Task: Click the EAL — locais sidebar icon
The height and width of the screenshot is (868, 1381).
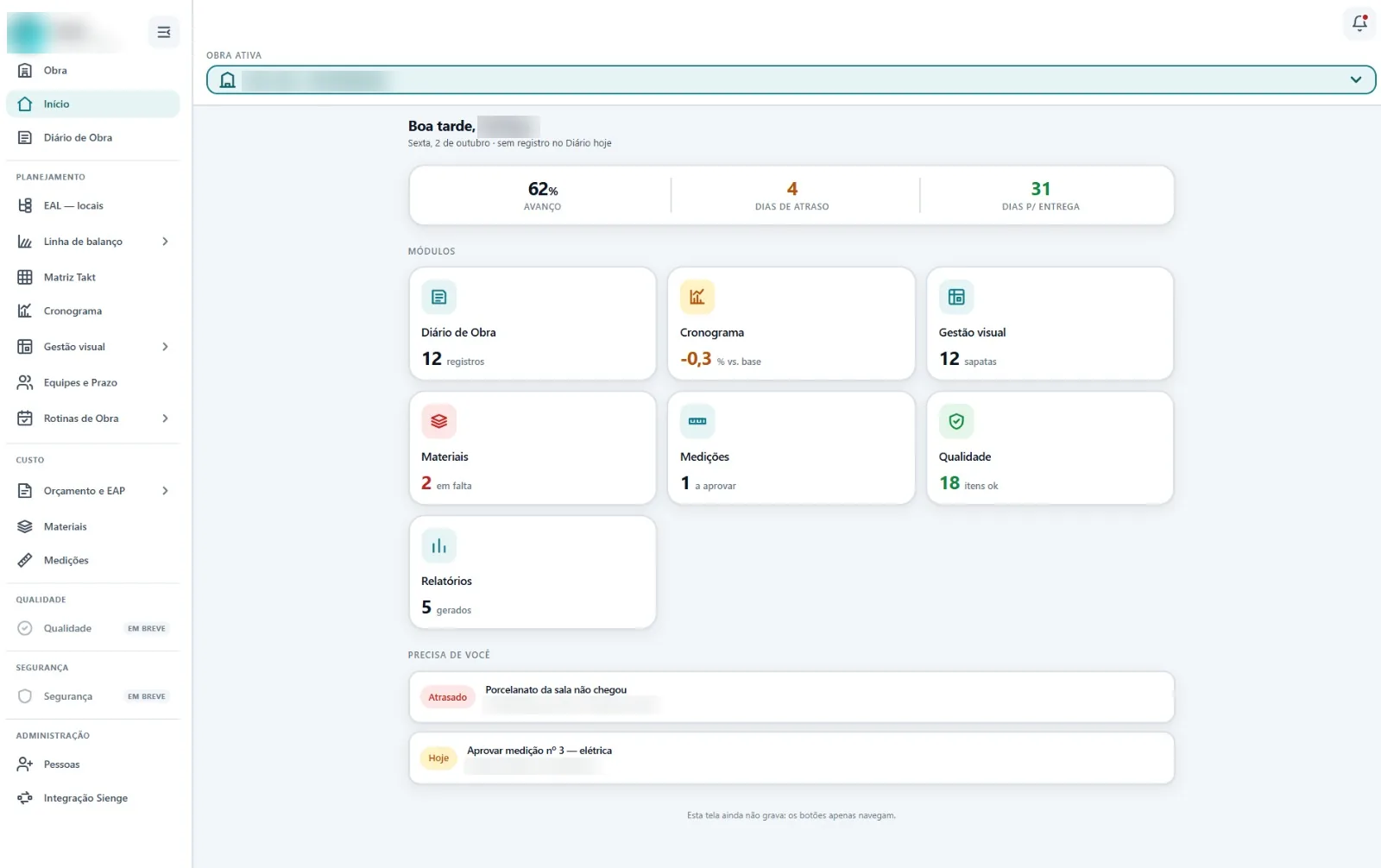Action: click(25, 205)
